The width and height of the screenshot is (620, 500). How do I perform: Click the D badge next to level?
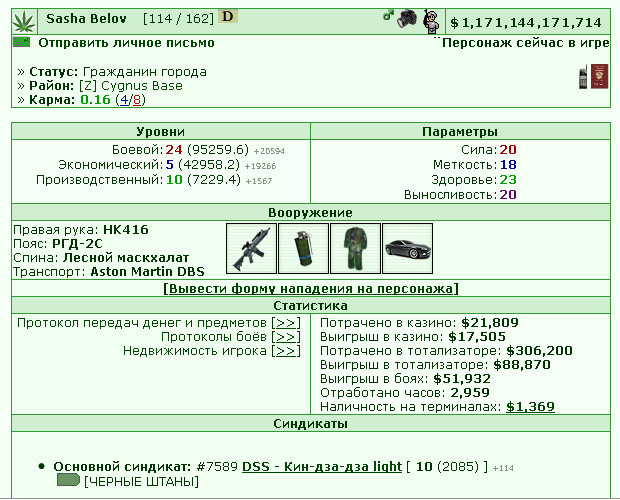tap(228, 17)
